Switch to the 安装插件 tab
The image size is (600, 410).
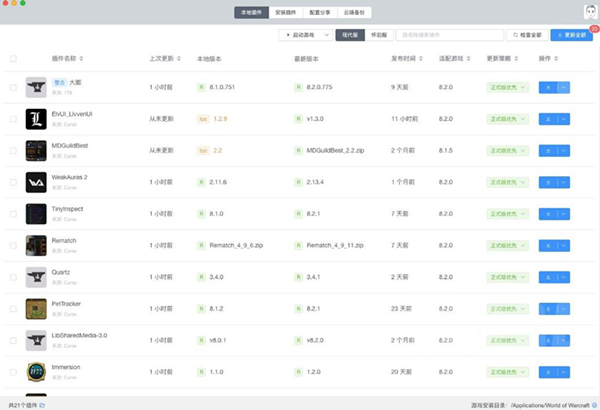(285, 12)
